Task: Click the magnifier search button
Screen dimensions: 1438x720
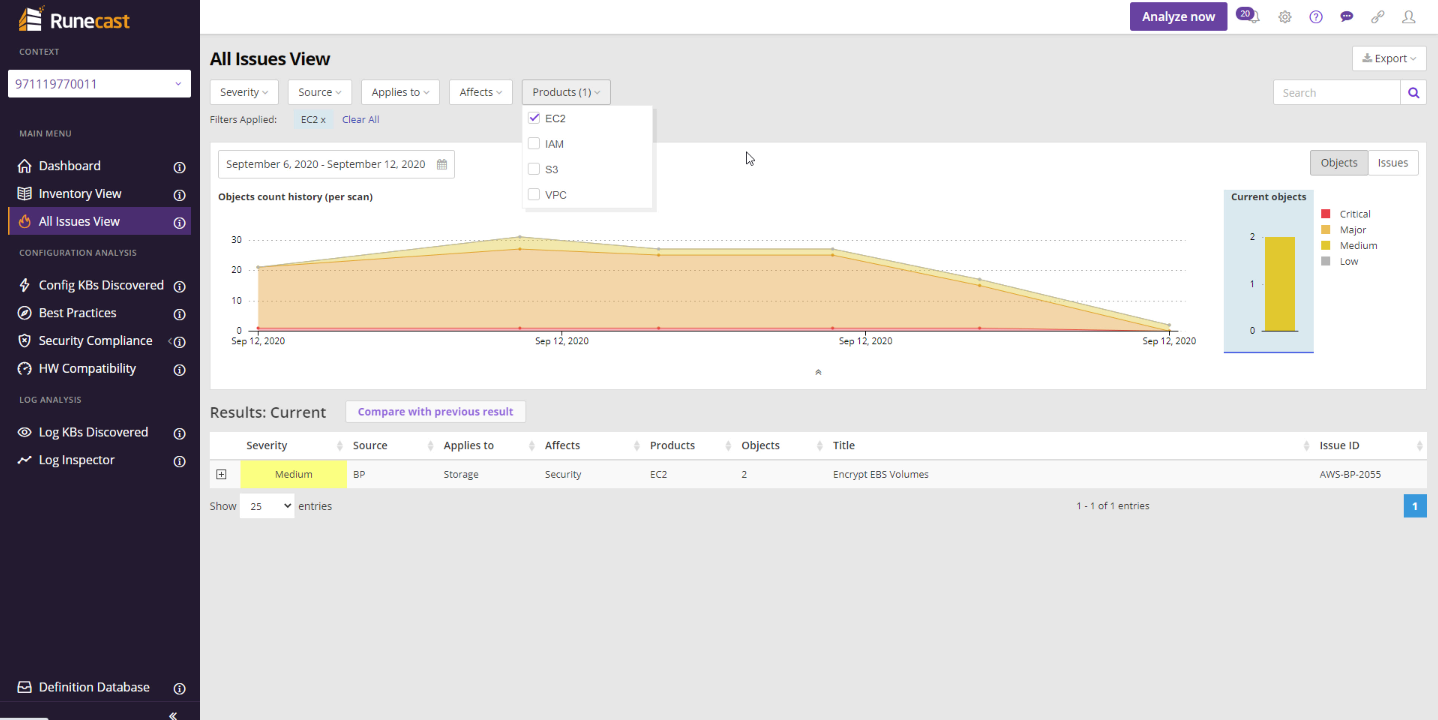Action: (x=1413, y=93)
